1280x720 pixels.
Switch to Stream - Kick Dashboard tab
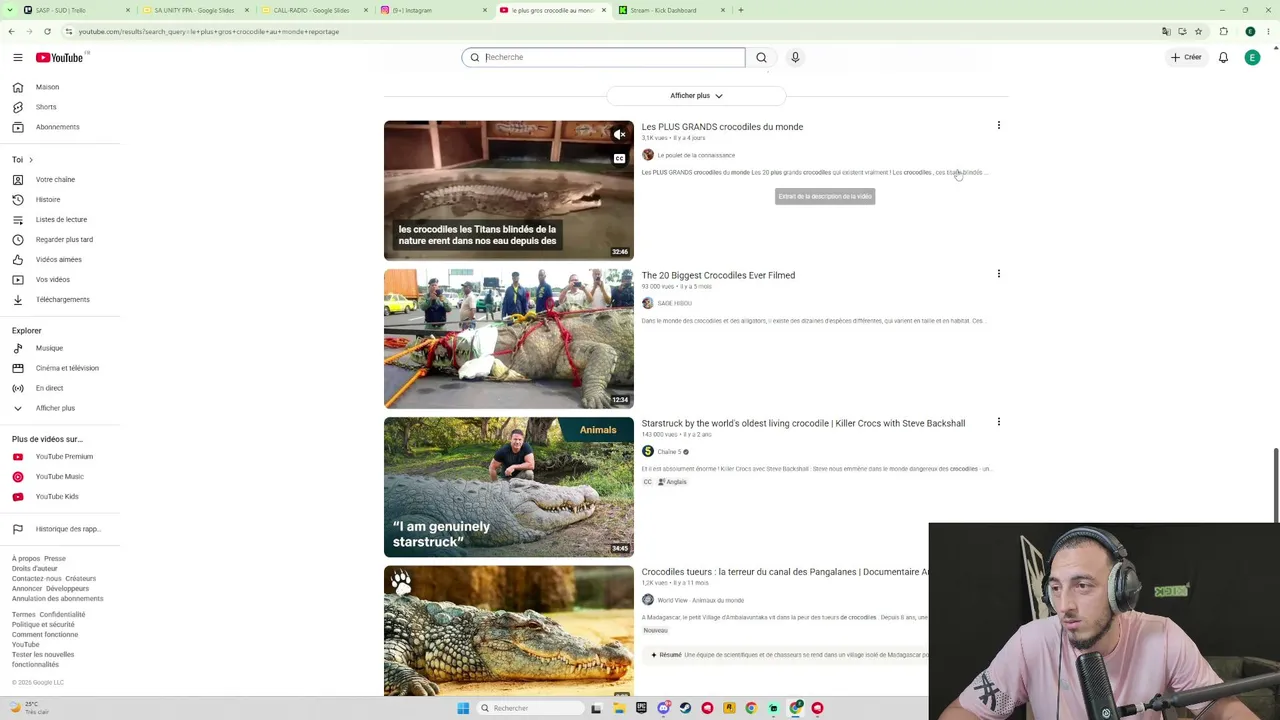671,10
